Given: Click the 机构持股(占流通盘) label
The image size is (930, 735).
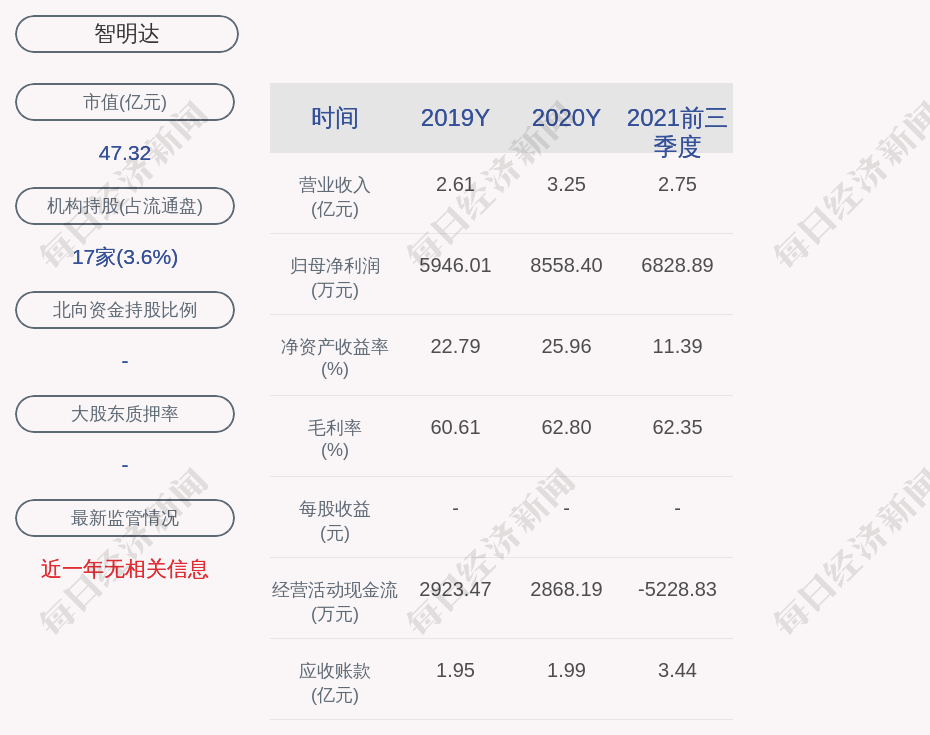Looking at the screenshot, I should pyautogui.click(x=125, y=206).
